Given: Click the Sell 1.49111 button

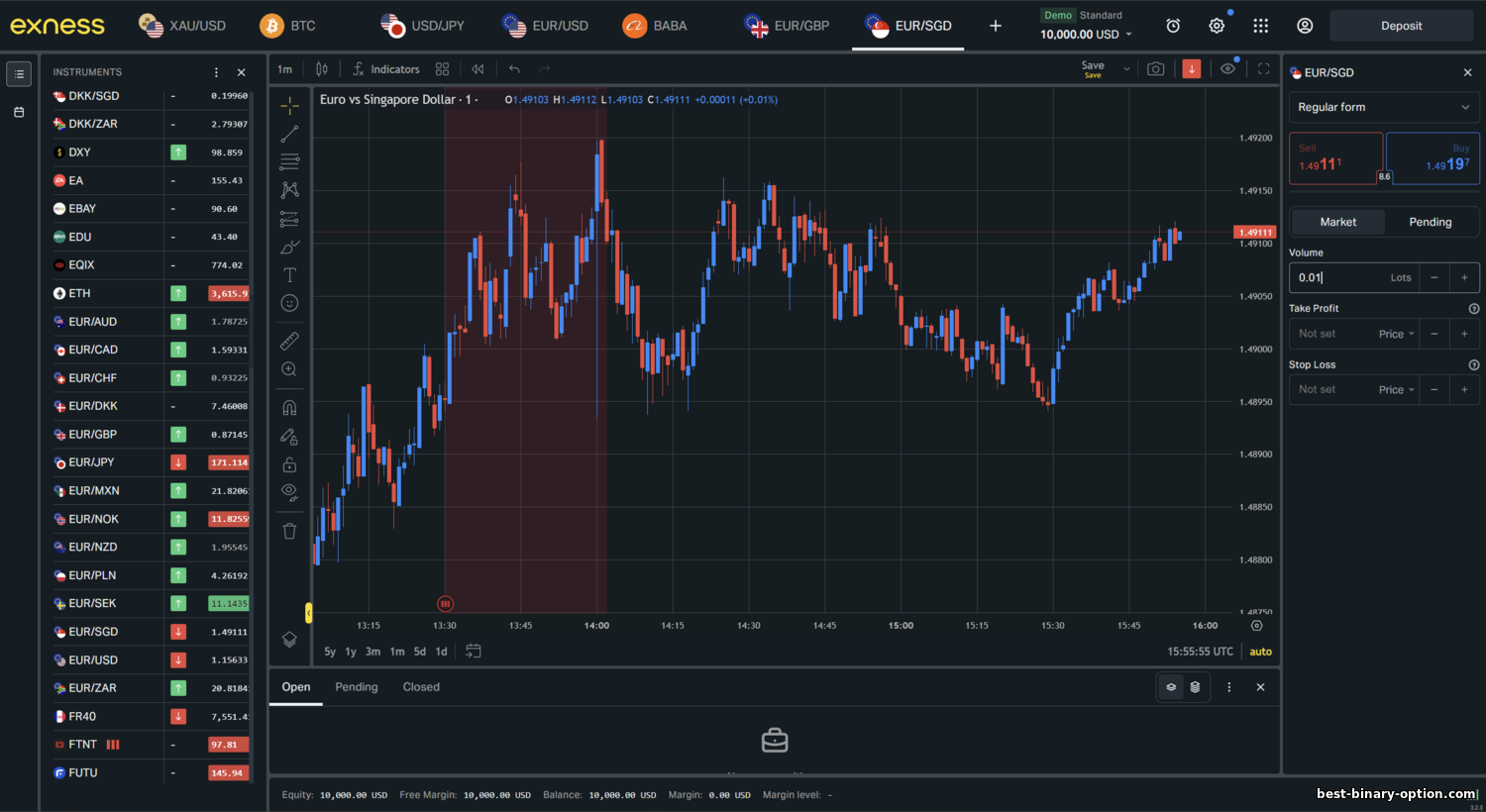Looking at the screenshot, I should (1333, 158).
